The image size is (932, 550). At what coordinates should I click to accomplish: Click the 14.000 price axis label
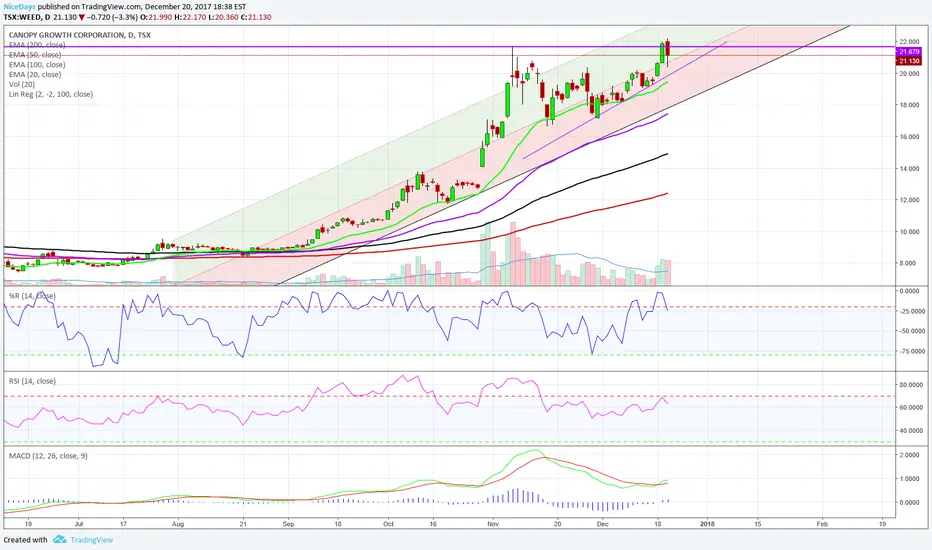pos(910,168)
